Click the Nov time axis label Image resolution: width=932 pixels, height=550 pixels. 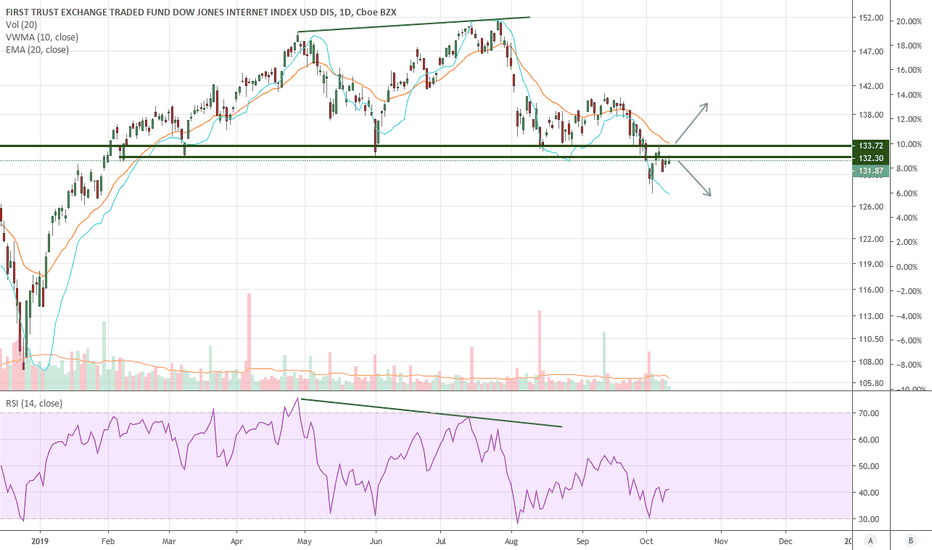721,541
